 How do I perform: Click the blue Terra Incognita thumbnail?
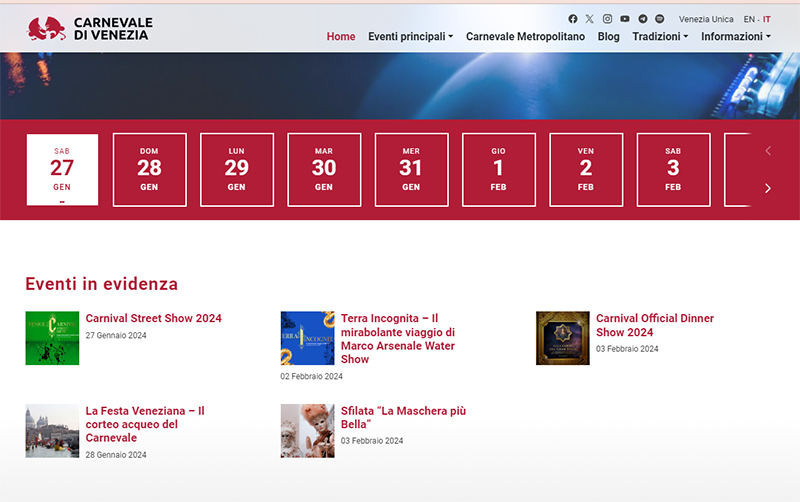pyautogui.click(x=307, y=338)
